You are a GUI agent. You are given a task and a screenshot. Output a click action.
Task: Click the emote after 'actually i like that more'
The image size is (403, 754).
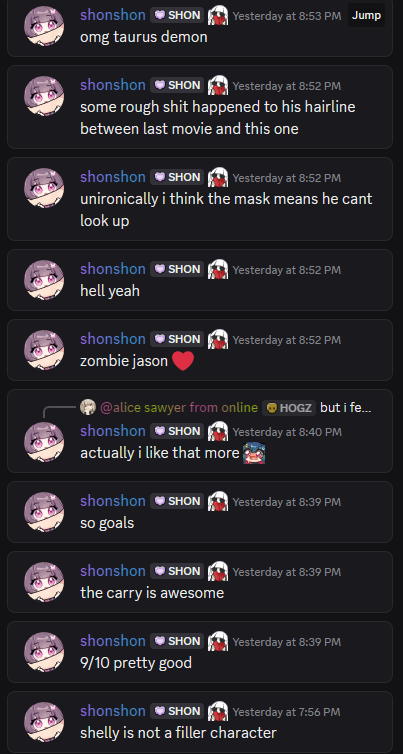[x=254, y=453]
